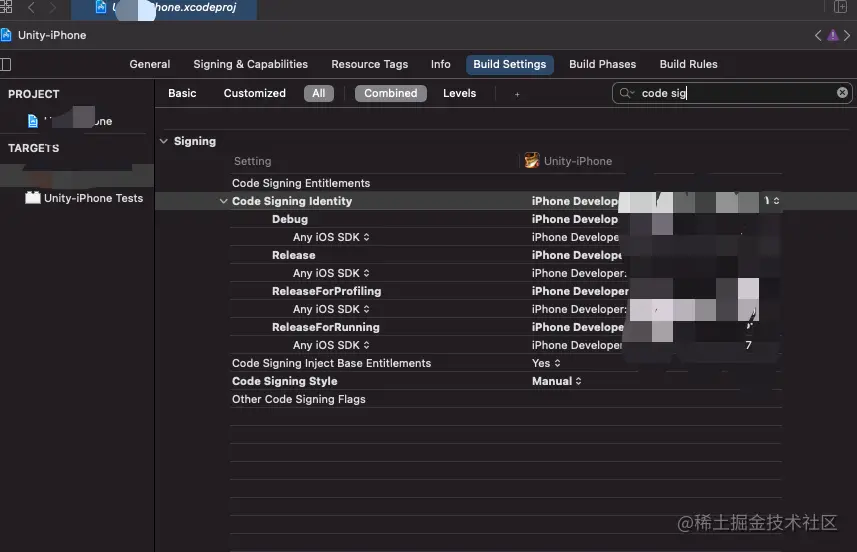Screen dimensions: 857x552
Task: Collapse the Signing section
Action: [x=163, y=141]
